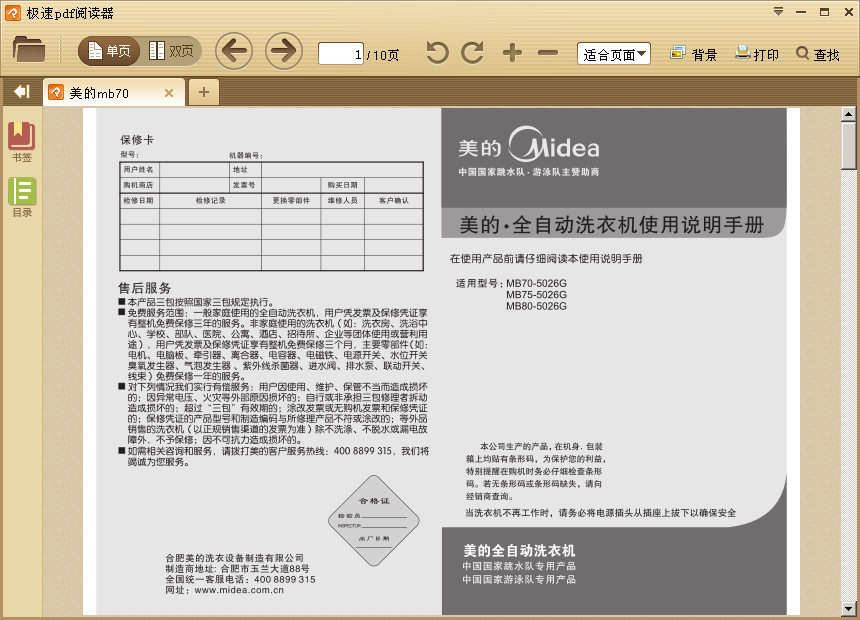Click the heading 保修卡

pos(137,140)
